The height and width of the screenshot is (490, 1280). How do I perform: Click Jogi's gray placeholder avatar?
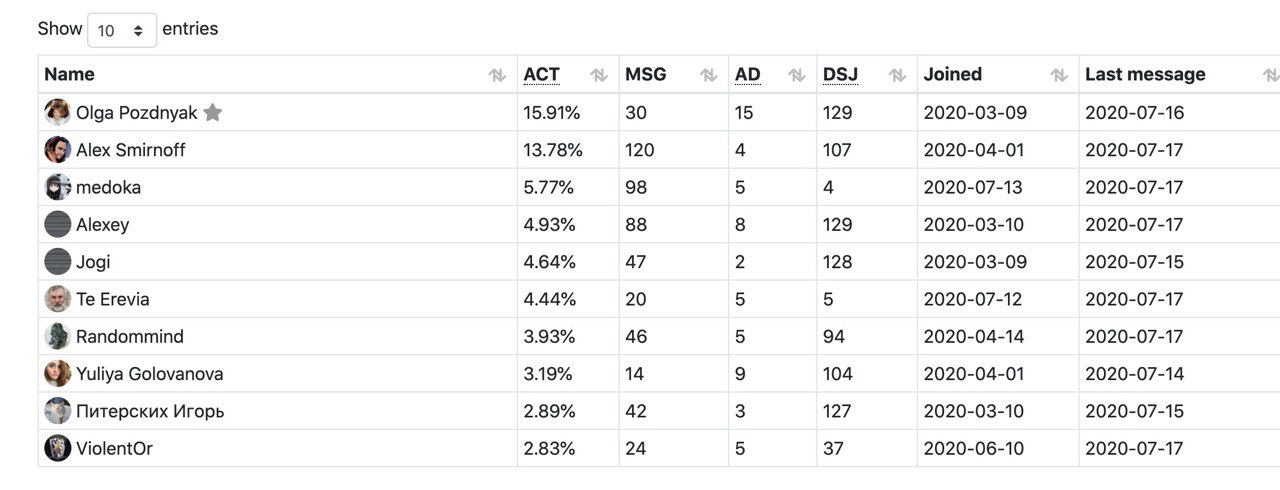click(x=57, y=262)
